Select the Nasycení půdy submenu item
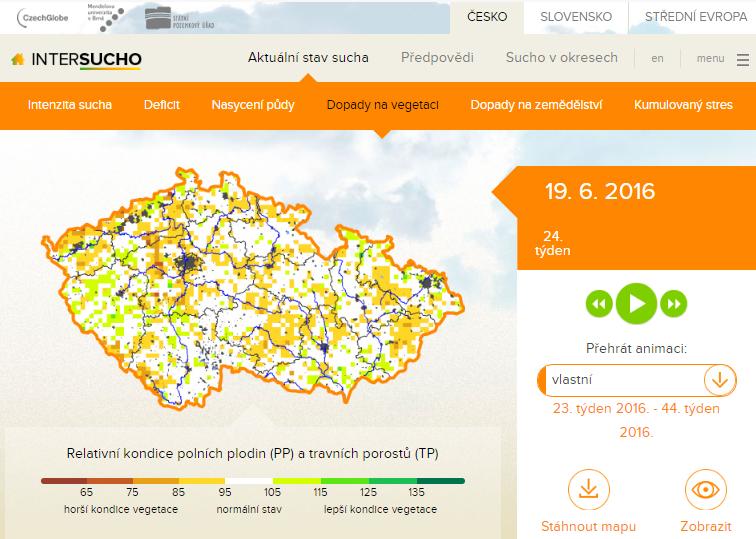This screenshot has width=756, height=539. tap(253, 105)
